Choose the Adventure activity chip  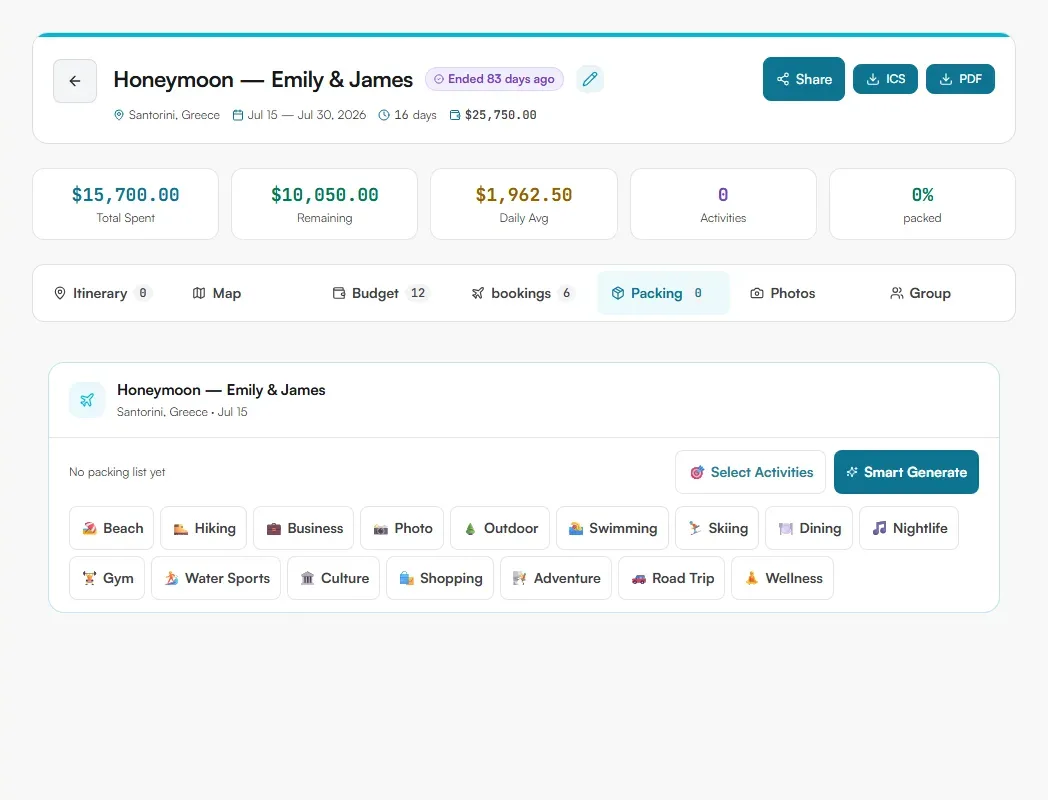point(556,578)
